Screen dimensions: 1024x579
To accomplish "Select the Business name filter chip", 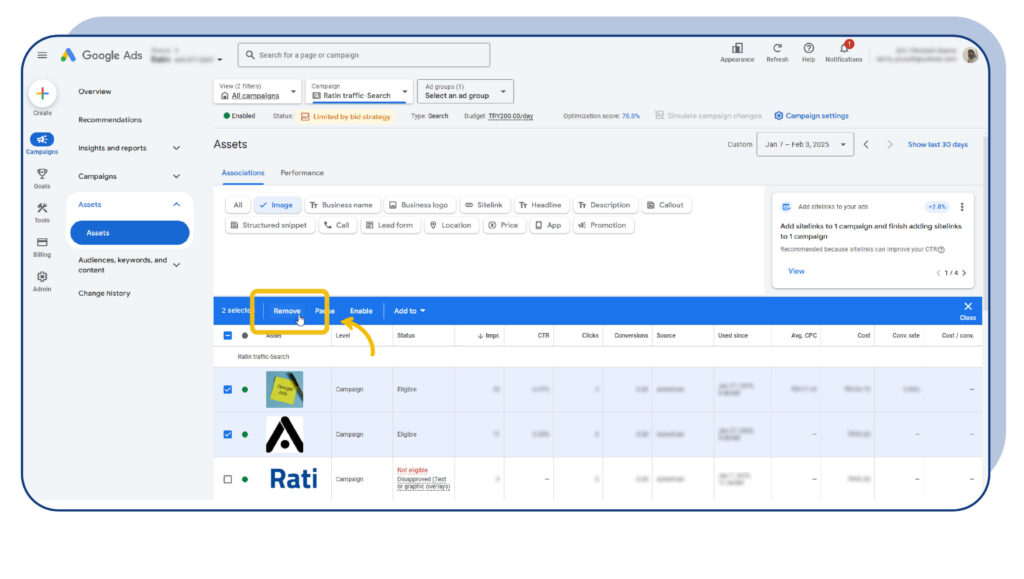I will [342, 205].
